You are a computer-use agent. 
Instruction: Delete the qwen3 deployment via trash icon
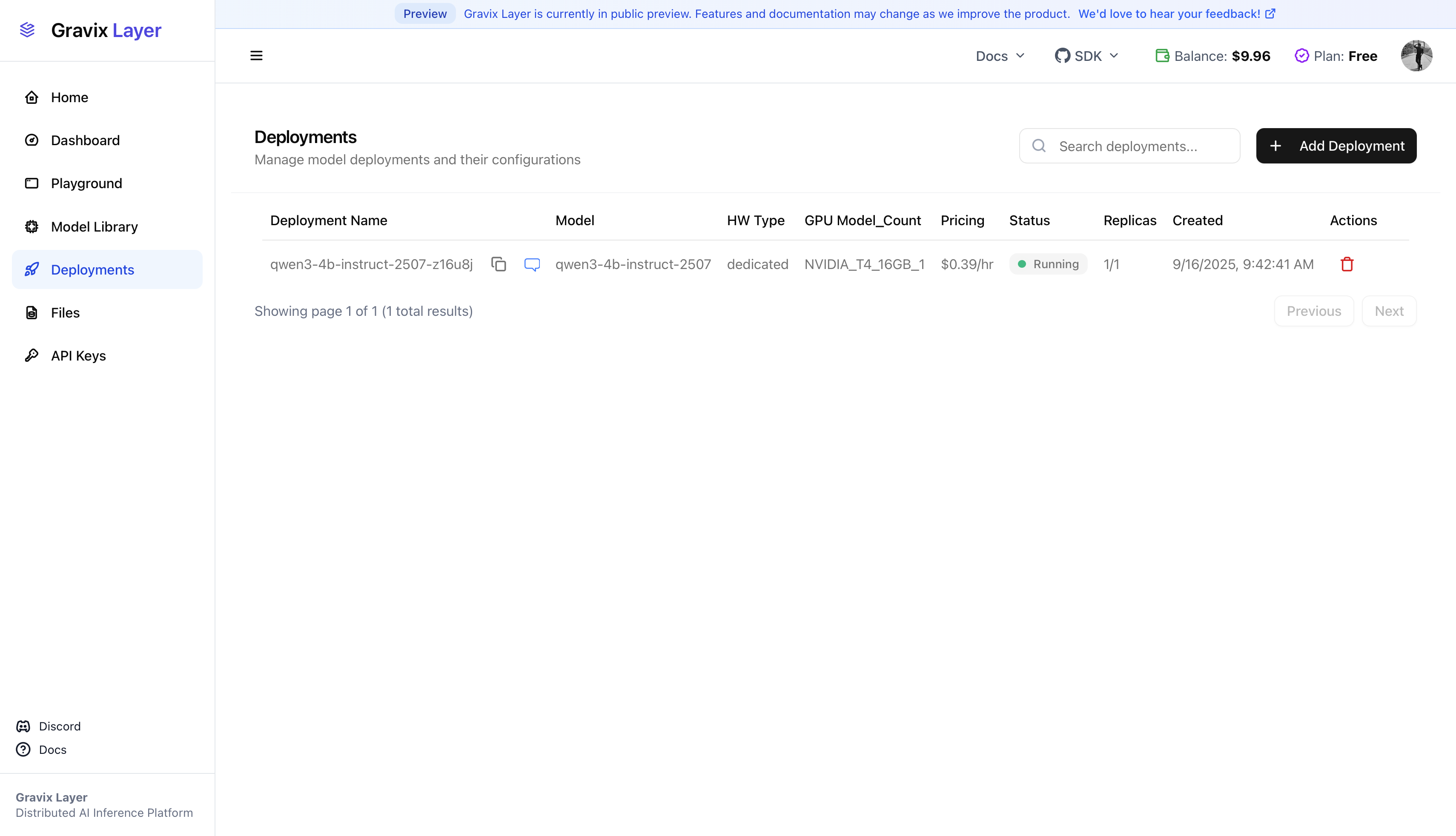[x=1347, y=264]
